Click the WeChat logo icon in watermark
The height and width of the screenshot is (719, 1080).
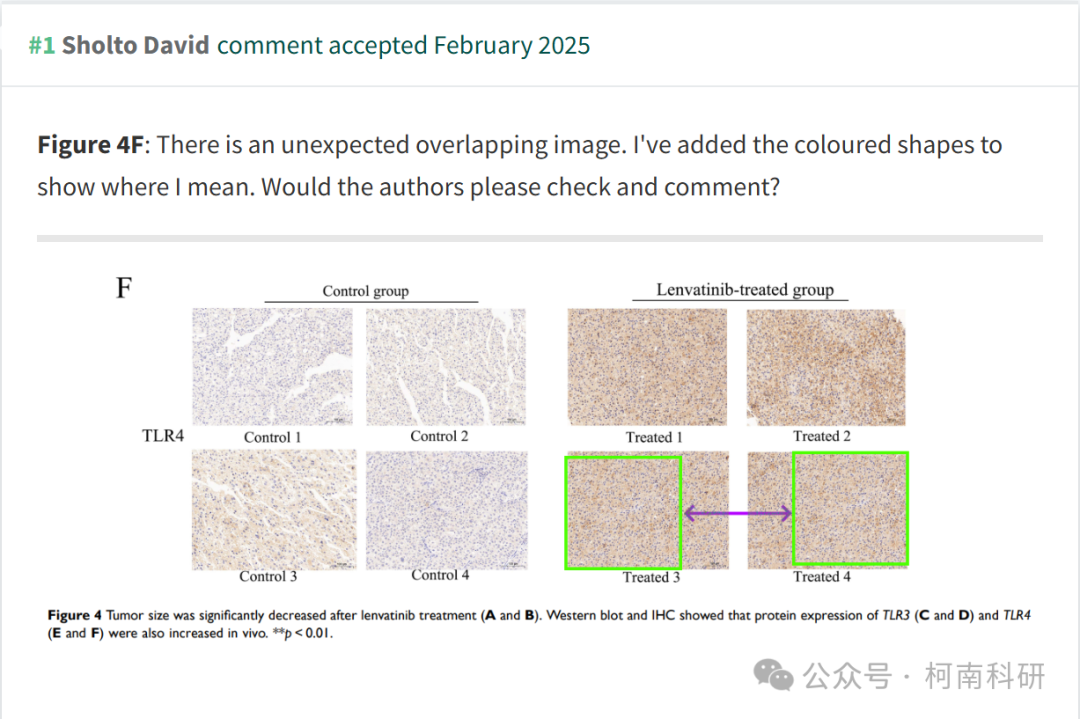click(773, 675)
